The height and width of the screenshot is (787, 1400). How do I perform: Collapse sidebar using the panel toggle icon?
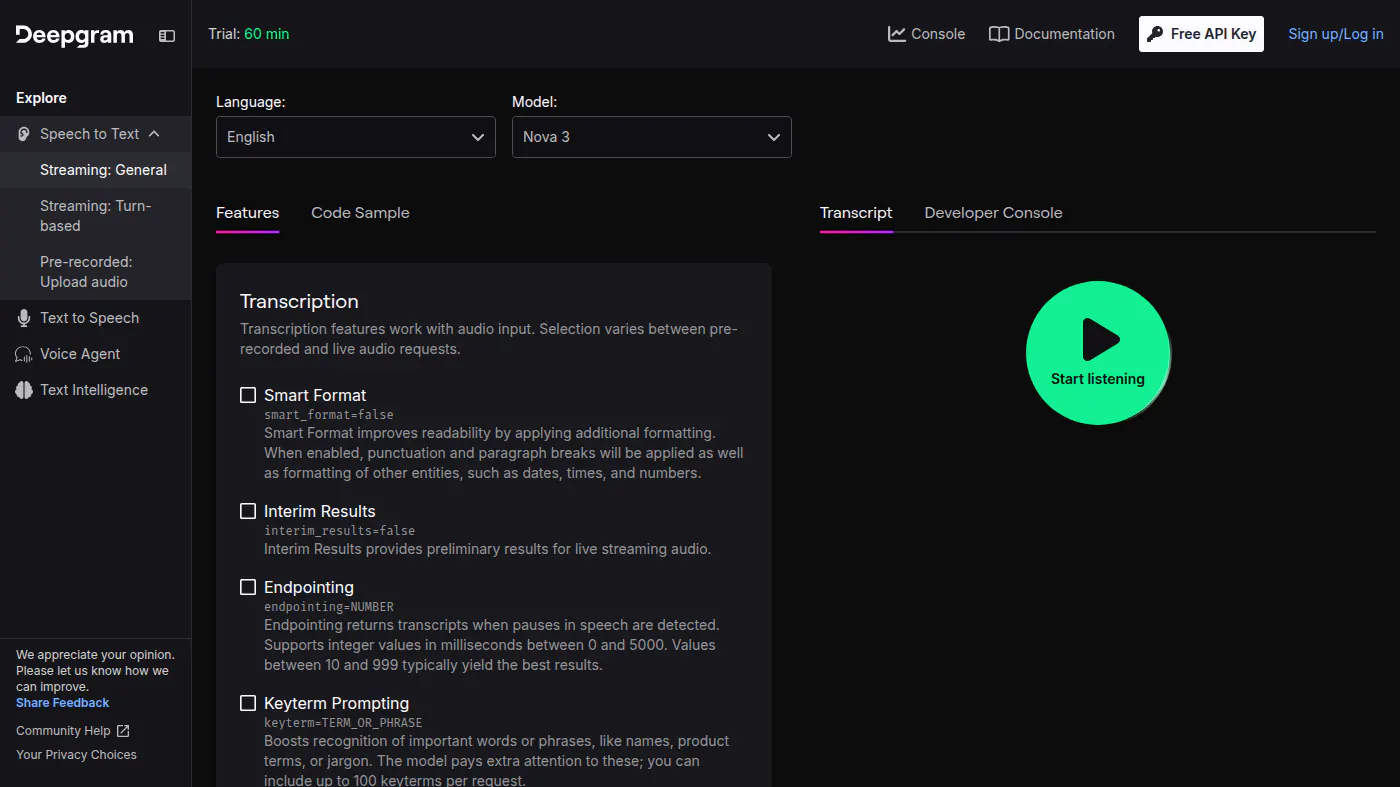tap(167, 35)
